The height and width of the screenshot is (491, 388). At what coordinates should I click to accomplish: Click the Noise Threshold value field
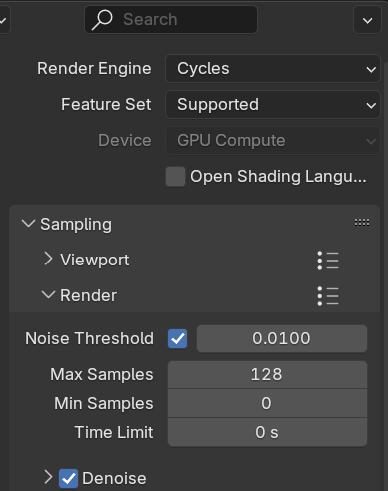point(282,339)
